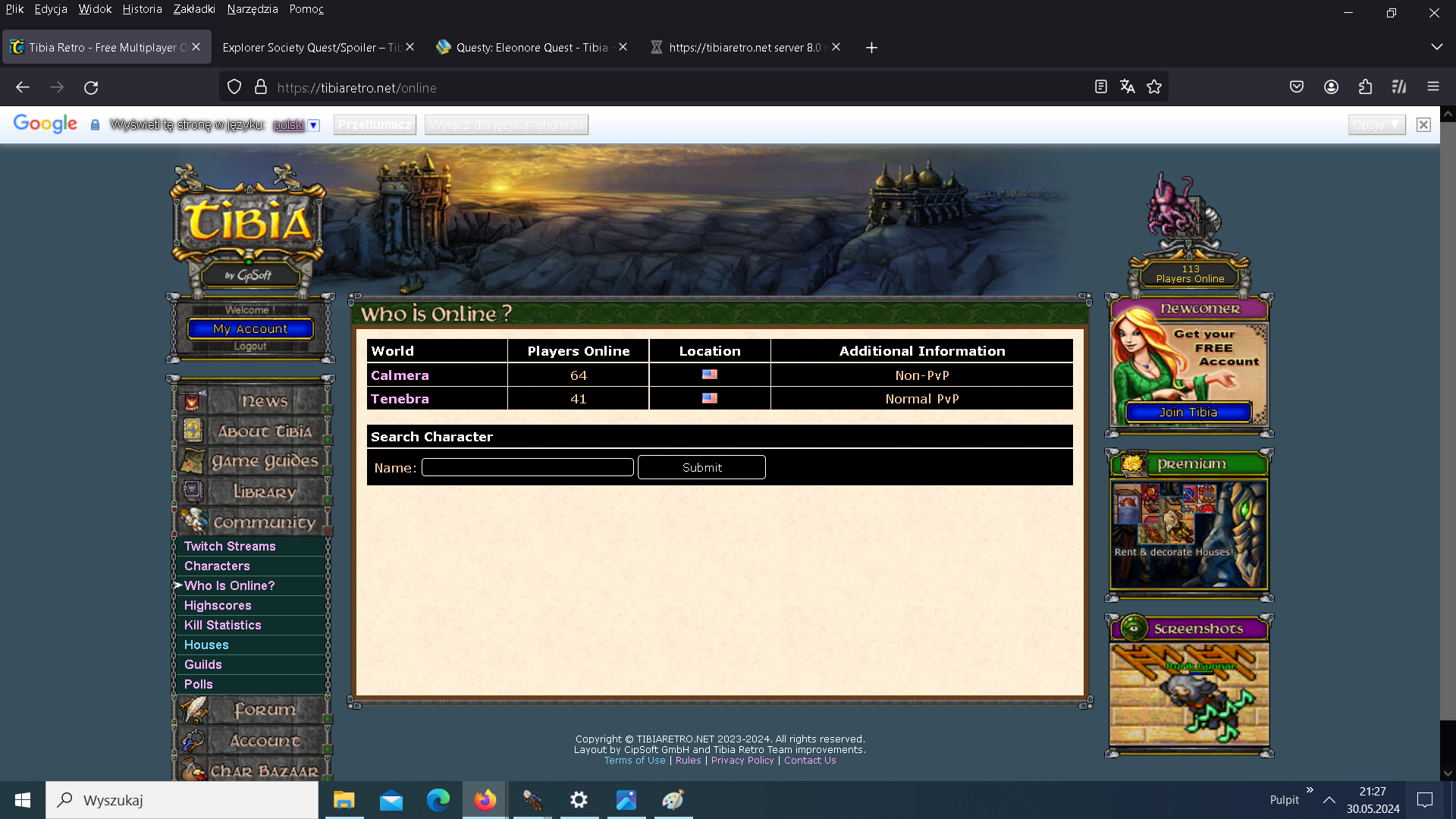
Task: Select Who Is Online? in Community
Action: point(230,585)
